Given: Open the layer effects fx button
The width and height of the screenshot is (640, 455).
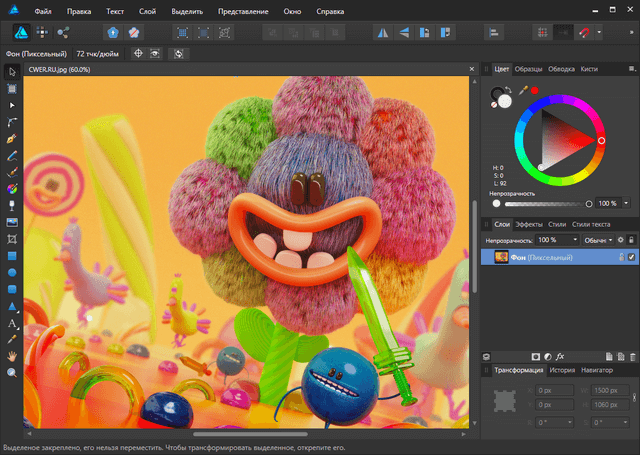Looking at the screenshot, I should (x=561, y=355).
